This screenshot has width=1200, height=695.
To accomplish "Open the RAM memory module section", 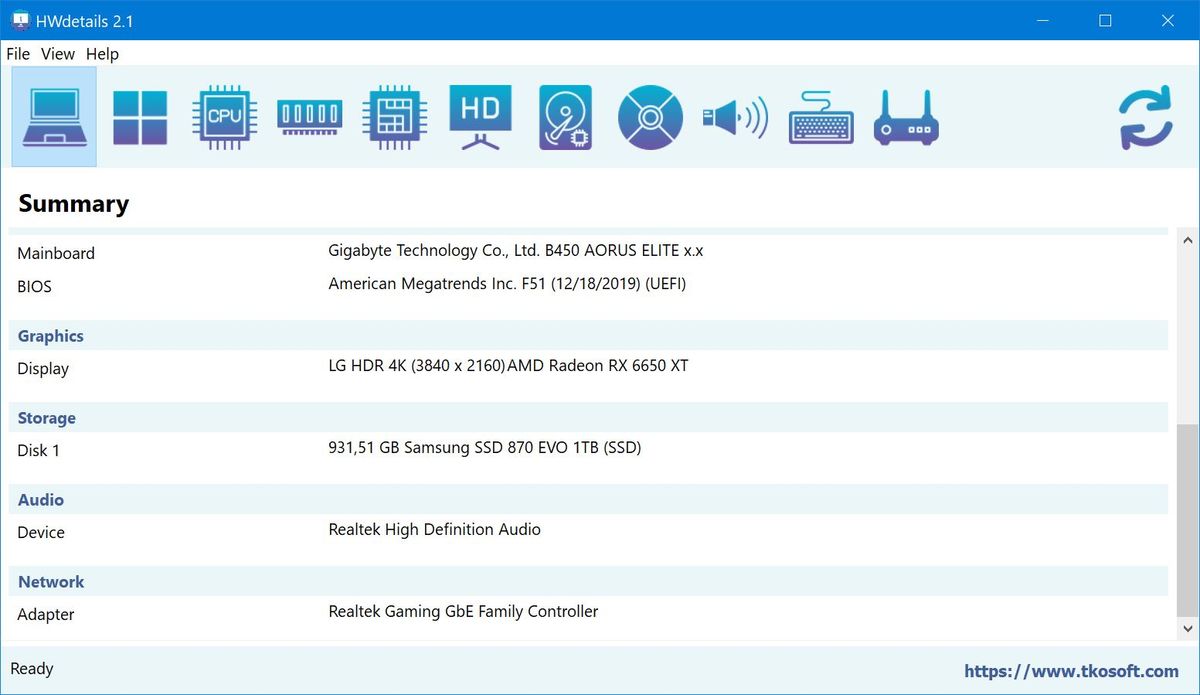I will (310, 117).
